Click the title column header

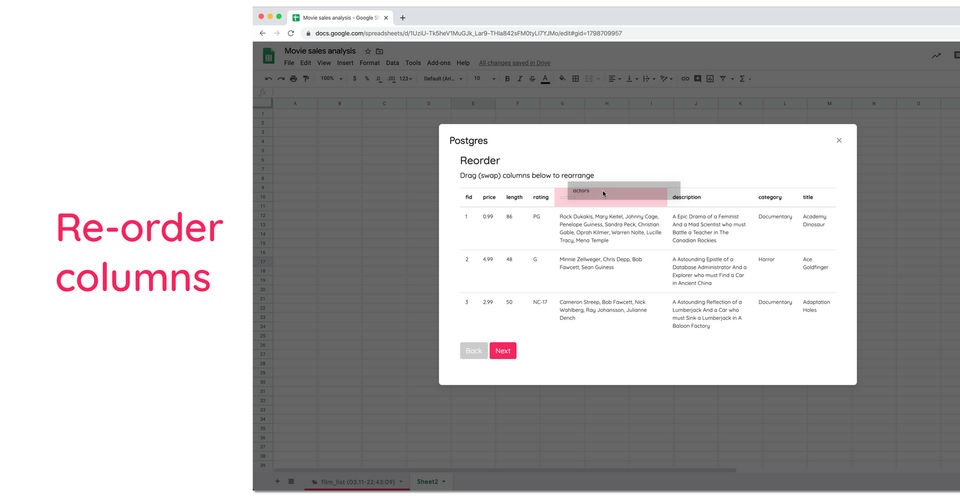coord(808,197)
